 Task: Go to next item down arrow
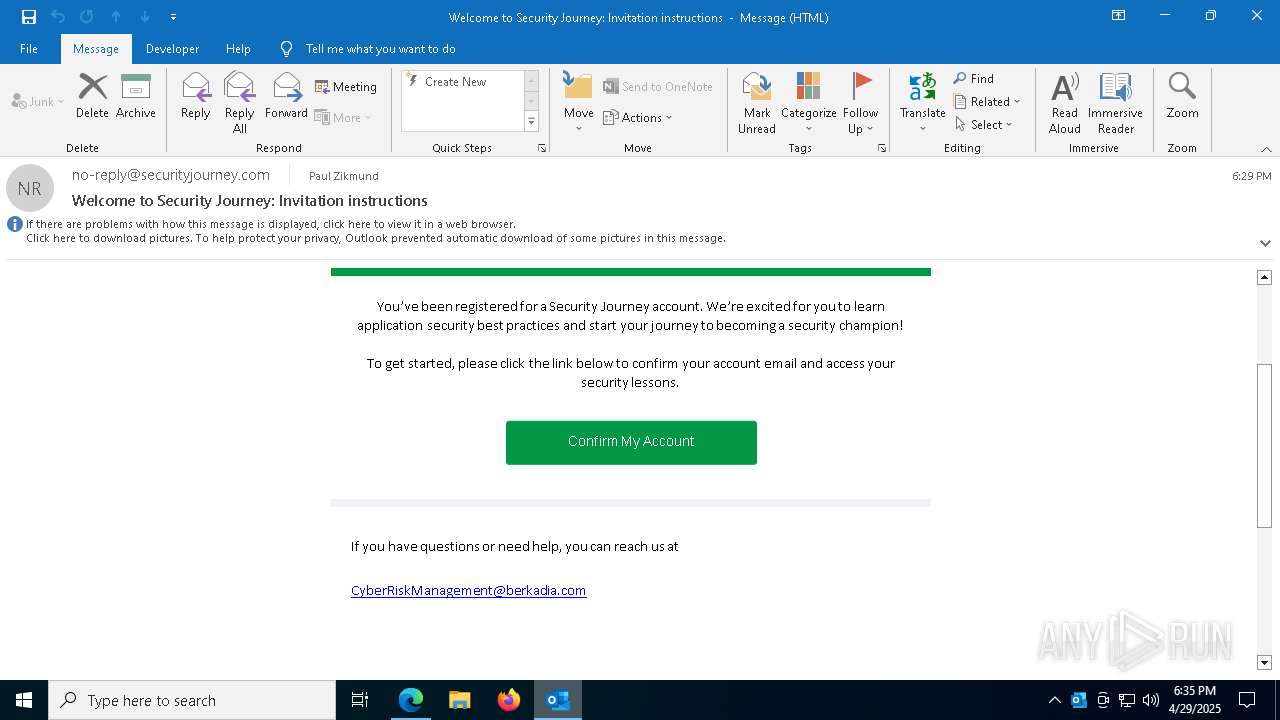click(x=145, y=17)
